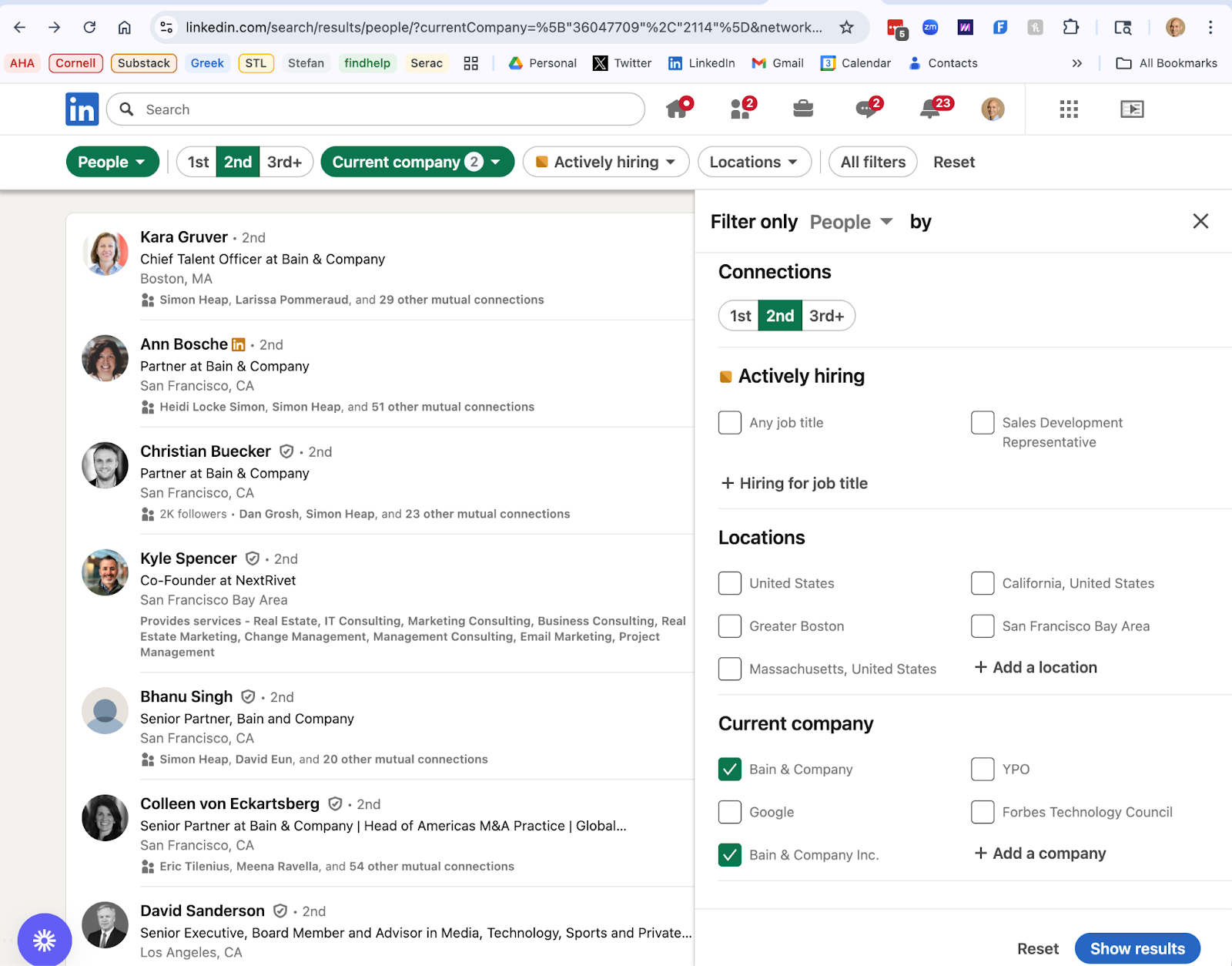This screenshot has height=966, width=1232.
Task: Check Google company checkbox
Action: pos(729,812)
